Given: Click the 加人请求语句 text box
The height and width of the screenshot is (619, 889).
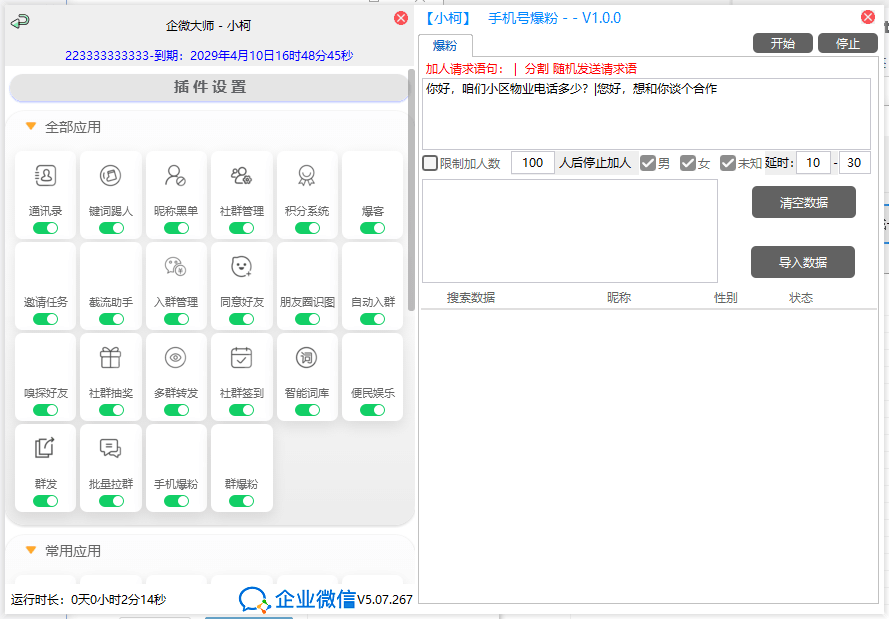Looking at the screenshot, I should tap(646, 114).
